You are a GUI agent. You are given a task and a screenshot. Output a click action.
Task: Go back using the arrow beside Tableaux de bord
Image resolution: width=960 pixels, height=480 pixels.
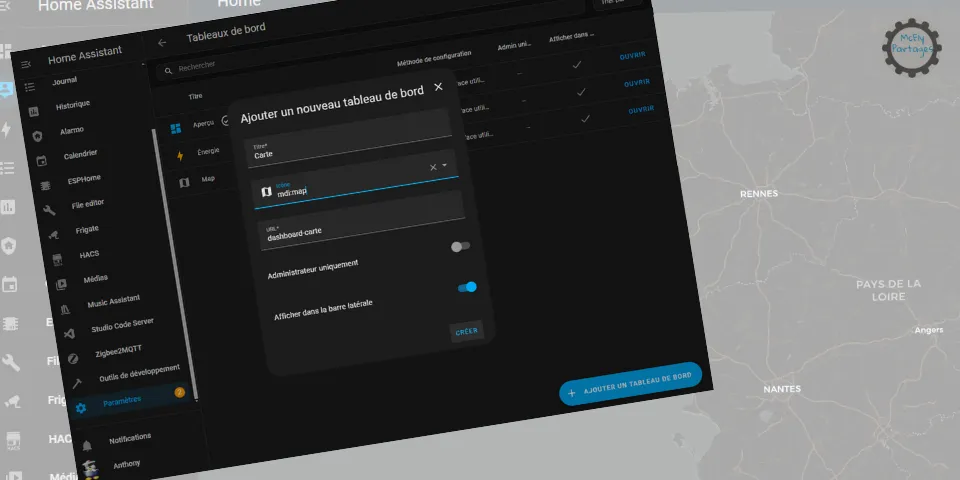pos(162,43)
